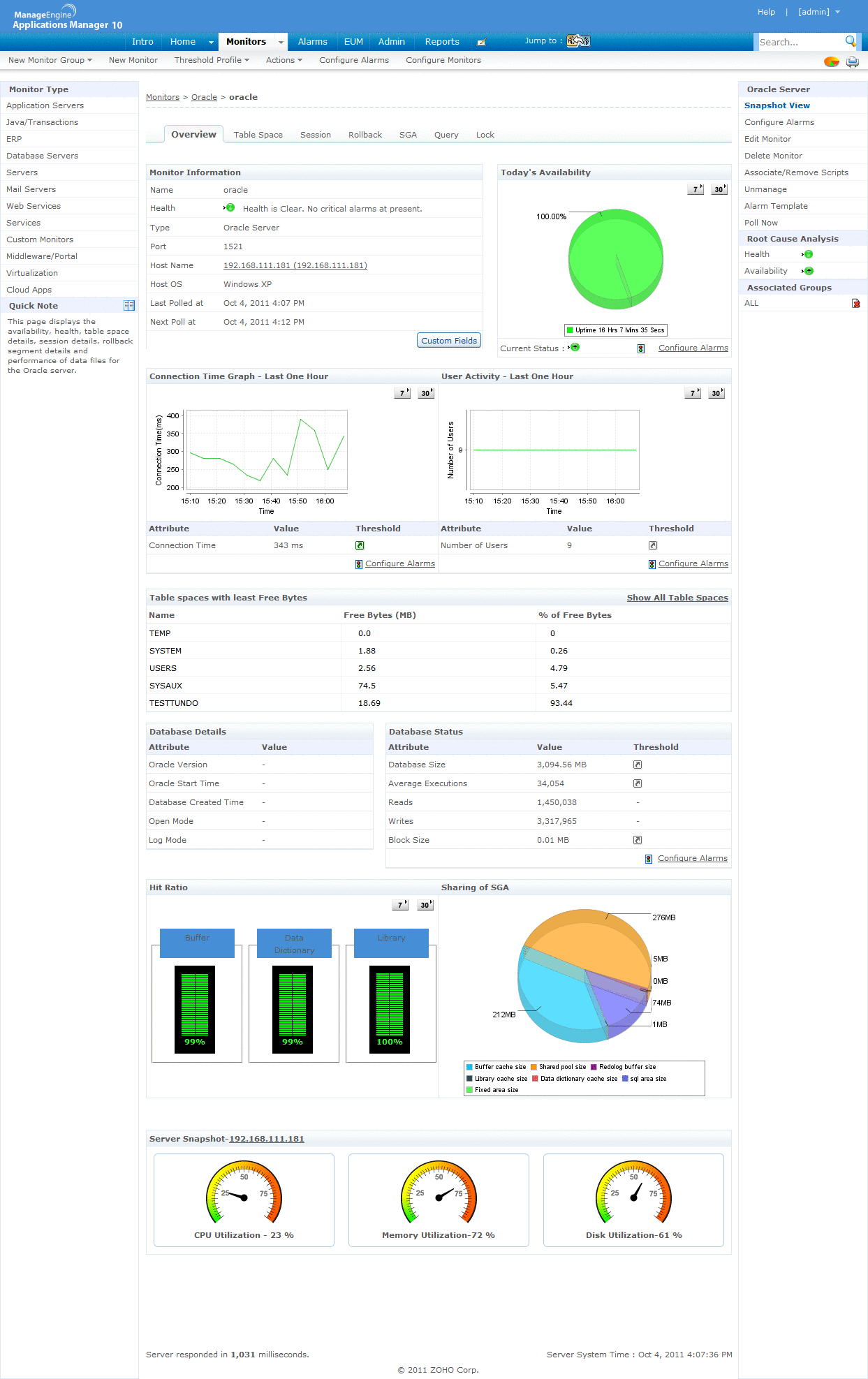Click the Buffer cache size legend swatch
This screenshot has width=868, height=1379.
tap(469, 1067)
